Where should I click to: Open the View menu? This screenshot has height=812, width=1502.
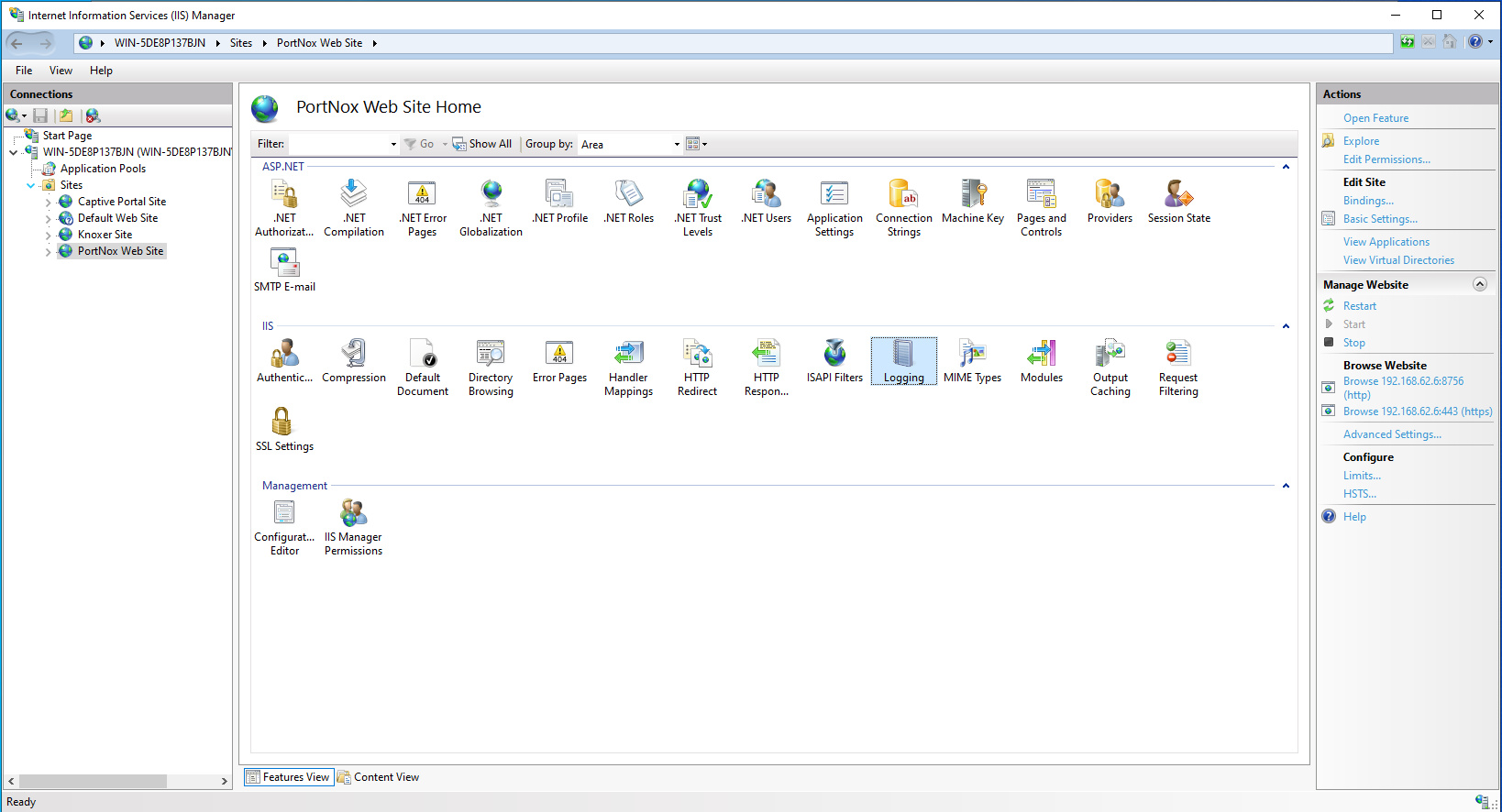[61, 71]
